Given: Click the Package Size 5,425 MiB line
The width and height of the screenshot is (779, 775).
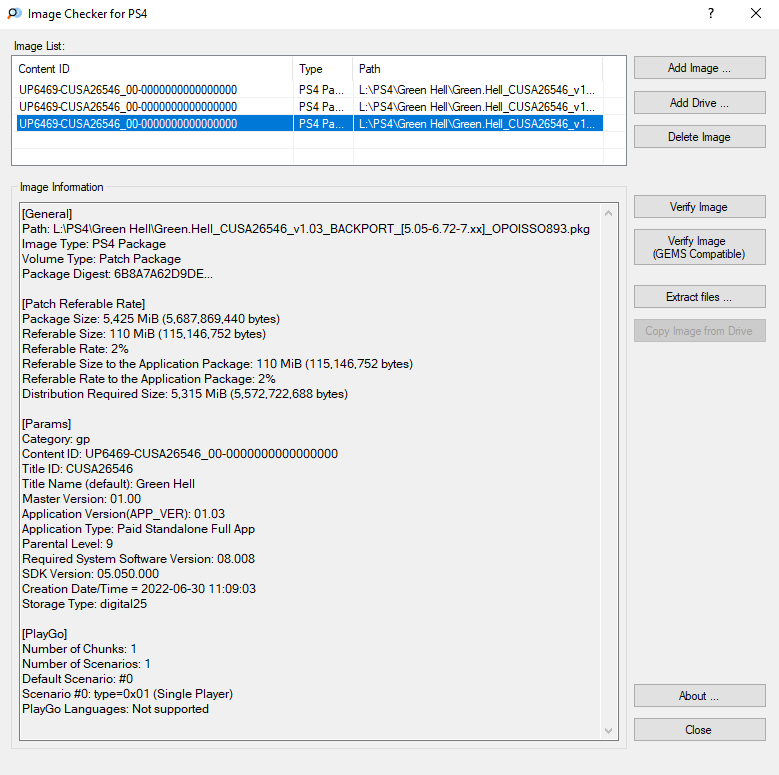Looking at the screenshot, I should [x=151, y=319].
